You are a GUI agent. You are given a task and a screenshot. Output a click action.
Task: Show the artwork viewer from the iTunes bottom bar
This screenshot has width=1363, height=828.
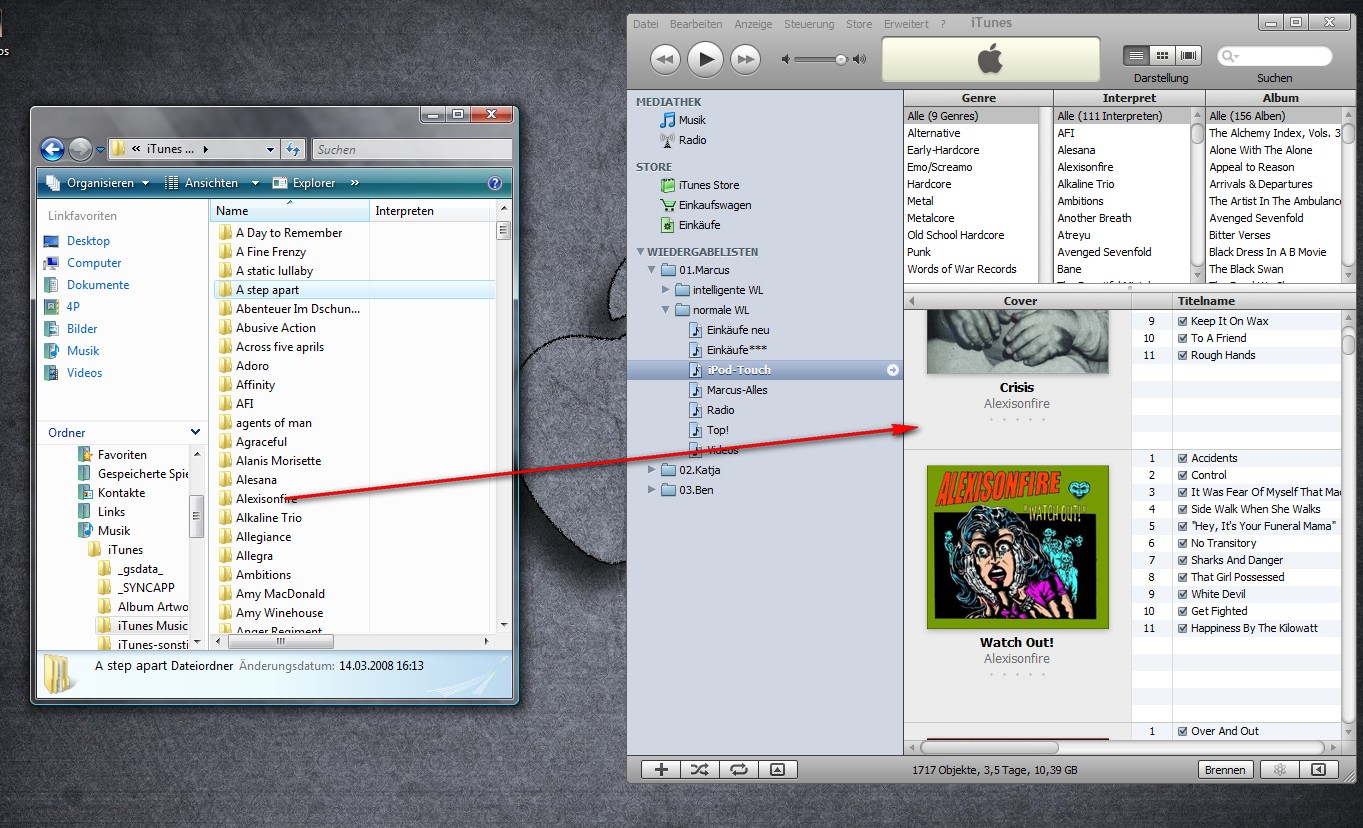click(778, 770)
